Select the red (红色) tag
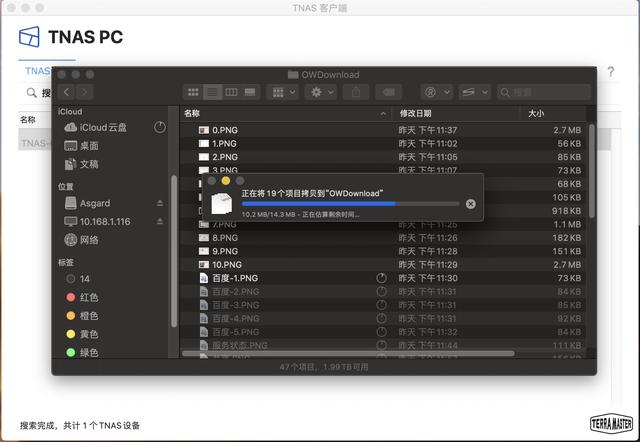This screenshot has height=442, width=640. pyautogui.click(x=89, y=297)
